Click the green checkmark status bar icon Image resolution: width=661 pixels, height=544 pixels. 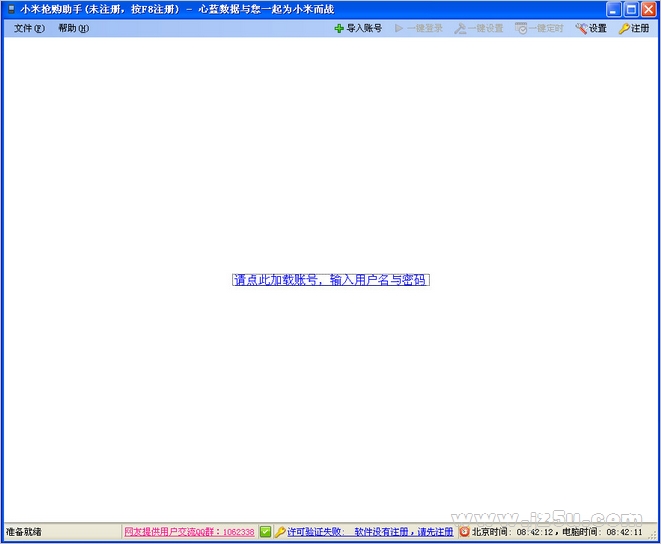[265, 532]
